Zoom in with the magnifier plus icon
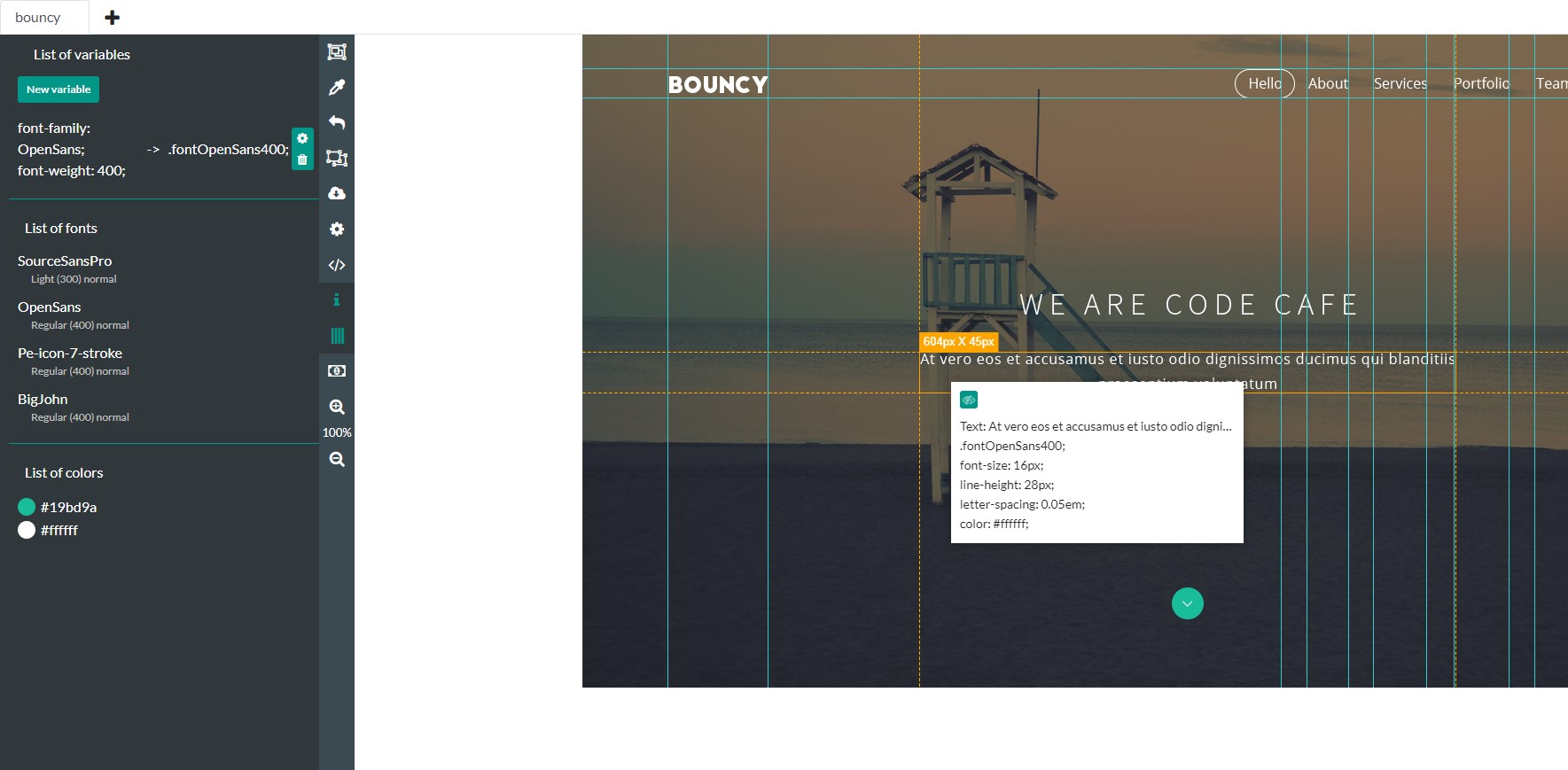This screenshot has width=1568, height=770. 337,407
